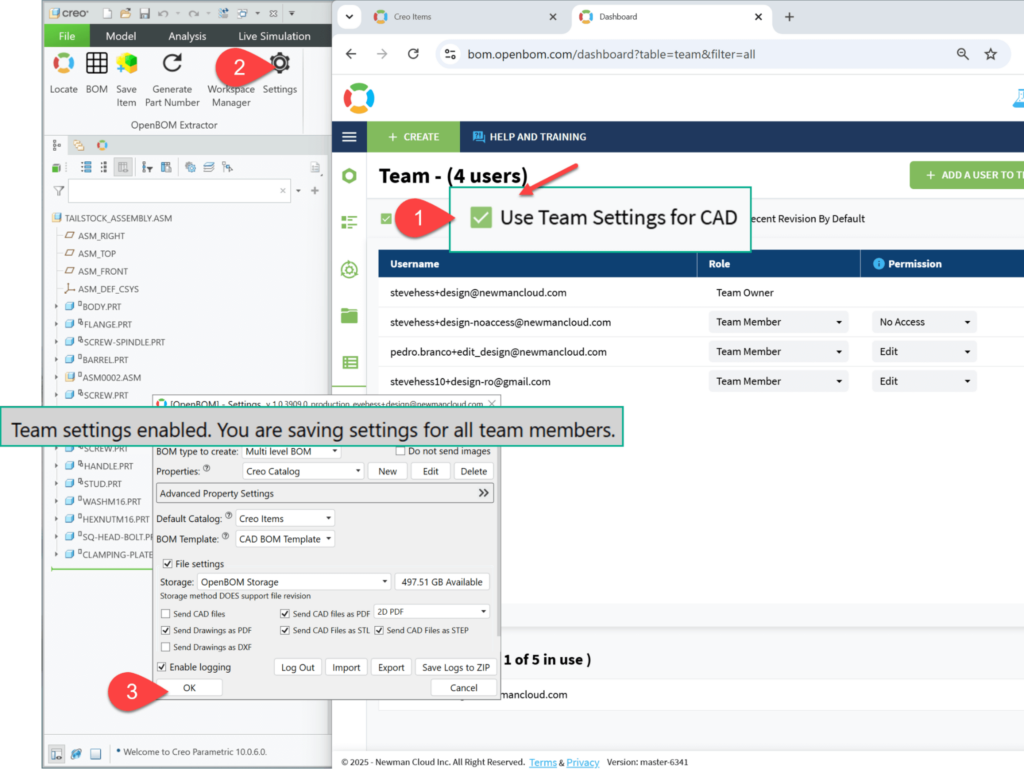This screenshot has width=1024, height=769.
Task: Expand BODY.PRT in model tree
Action: [x=56, y=306]
